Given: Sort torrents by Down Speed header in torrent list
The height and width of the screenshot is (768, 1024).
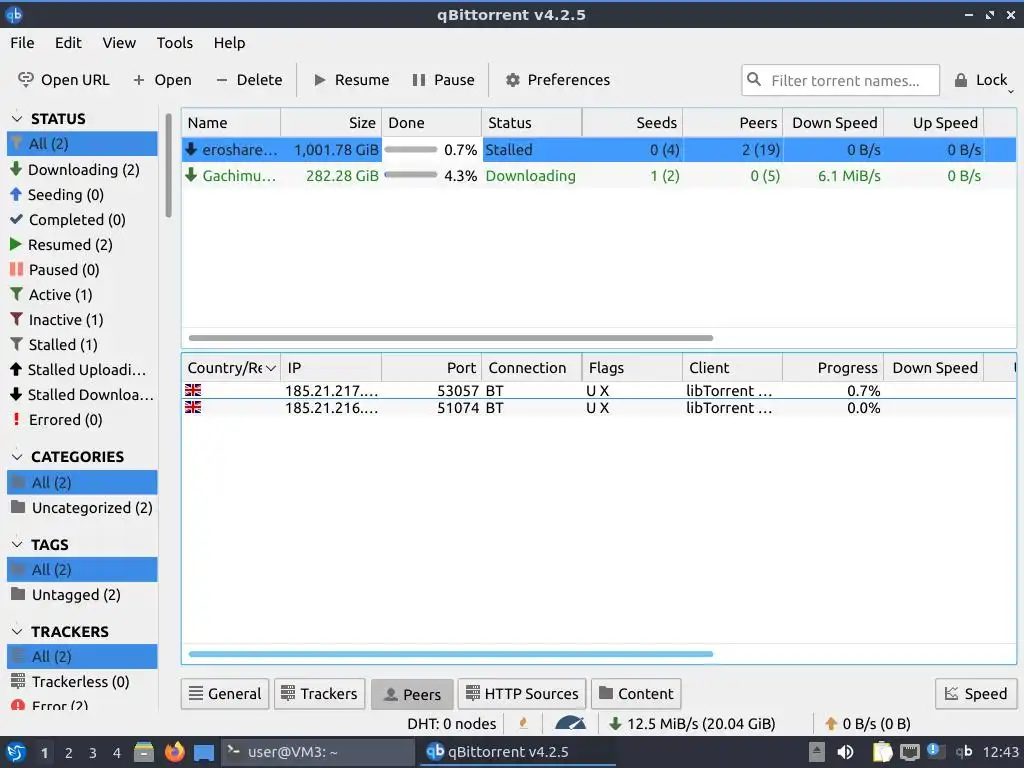Looking at the screenshot, I should point(834,123).
